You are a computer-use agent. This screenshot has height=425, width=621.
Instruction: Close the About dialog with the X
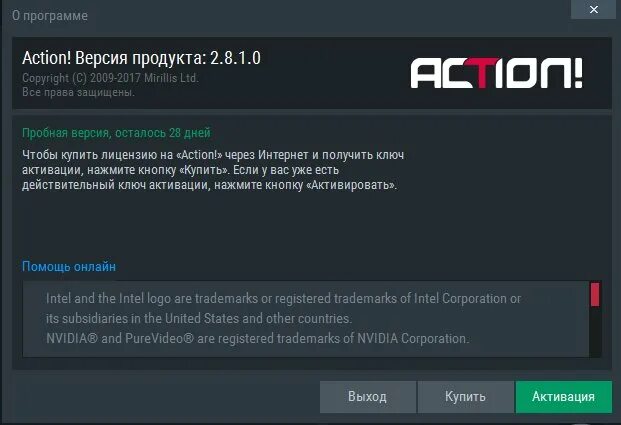coord(593,9)
